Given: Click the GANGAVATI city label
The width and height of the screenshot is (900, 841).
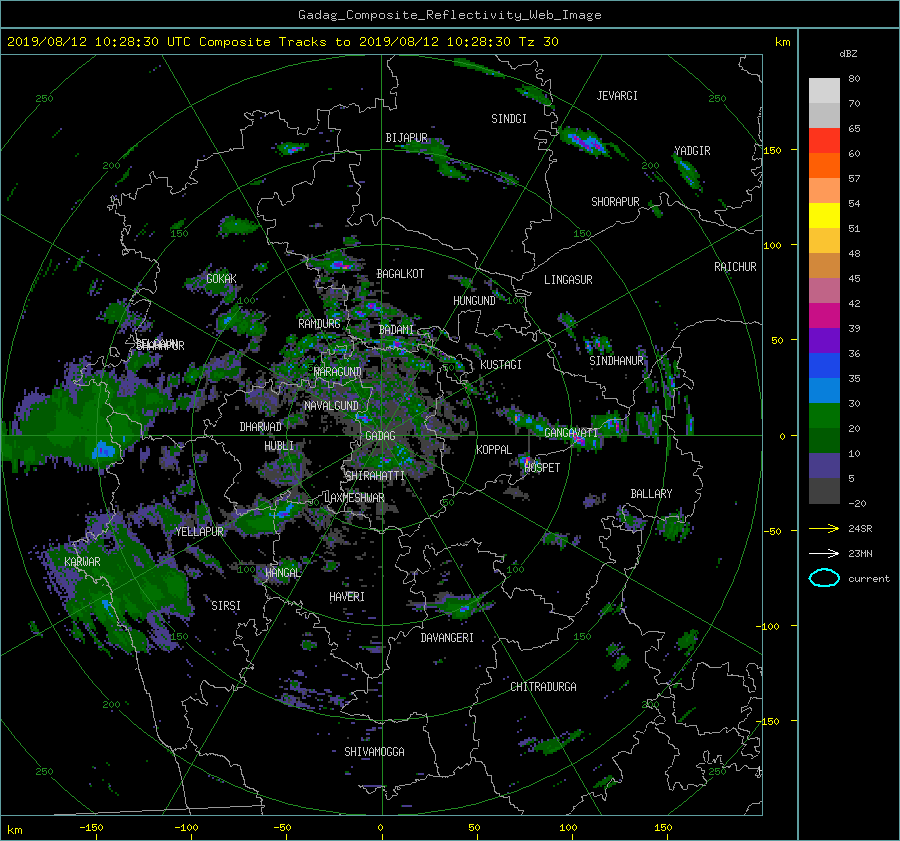Looking at the screenshot, I should tap(571, 433).
